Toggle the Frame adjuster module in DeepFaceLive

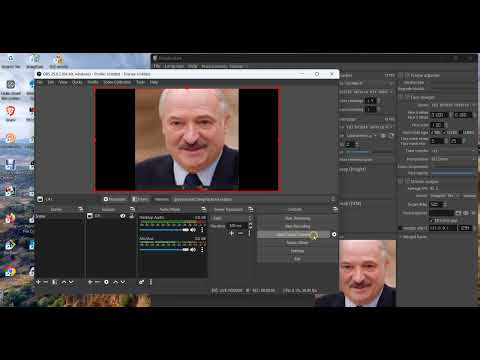point(401,75)
